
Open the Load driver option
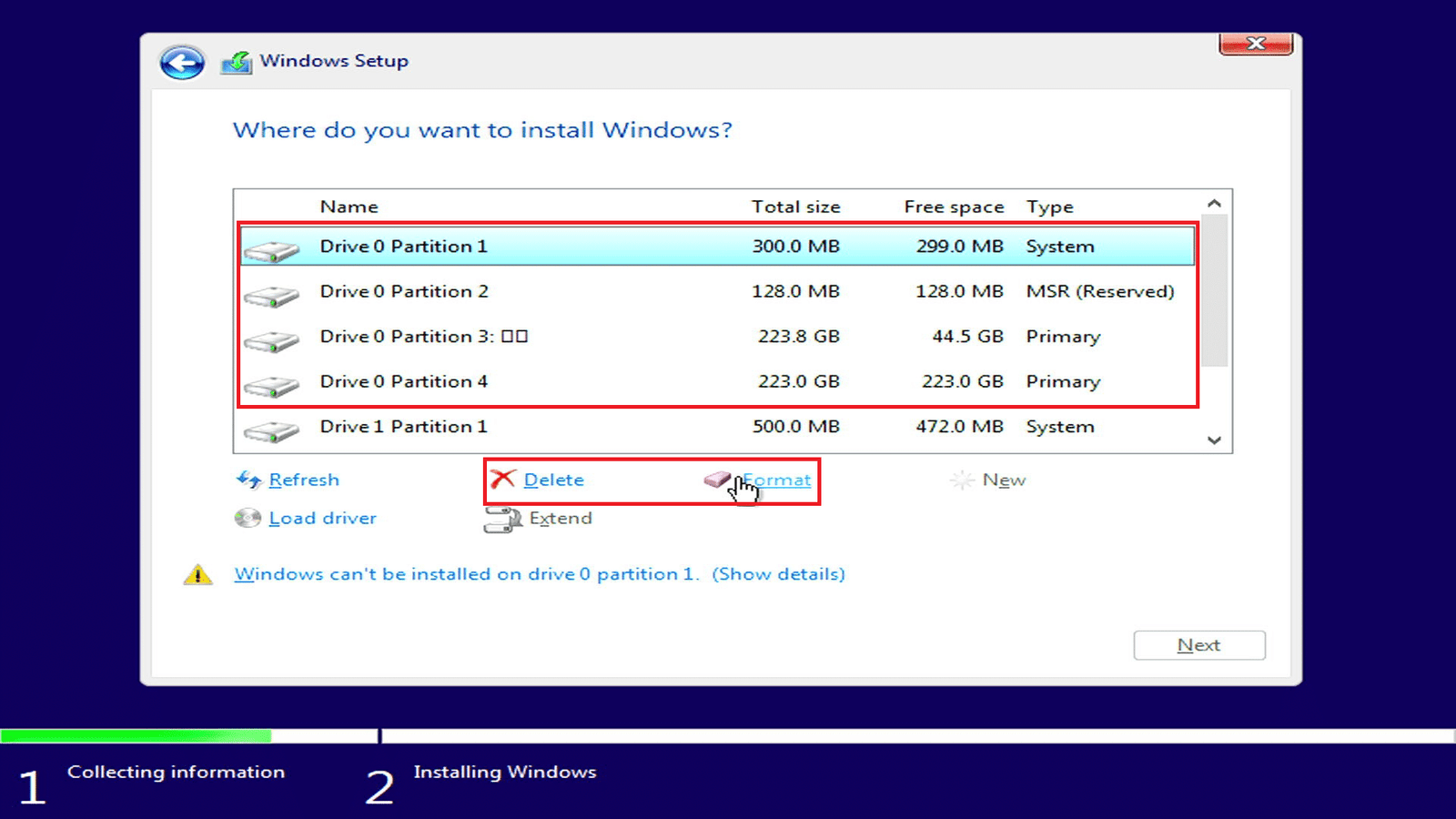point(322,518)
